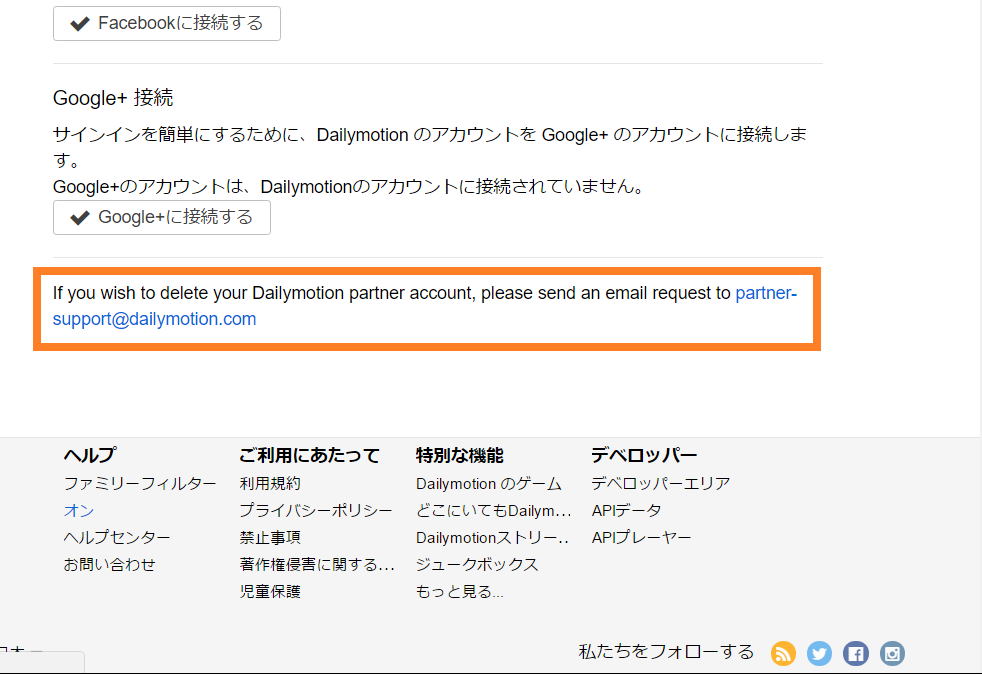Open the 利用規約 link

click(x=270, y=484)
